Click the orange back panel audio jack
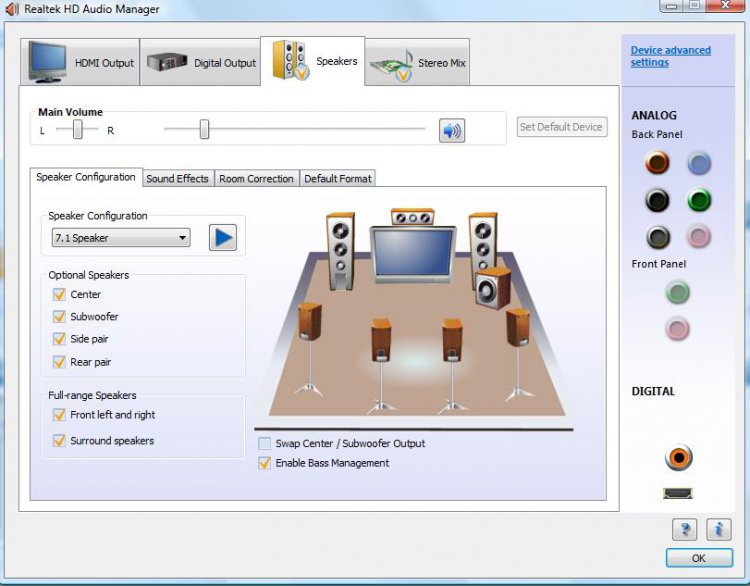The width and height of the screenshot is (750, 586). coord(657,162)
